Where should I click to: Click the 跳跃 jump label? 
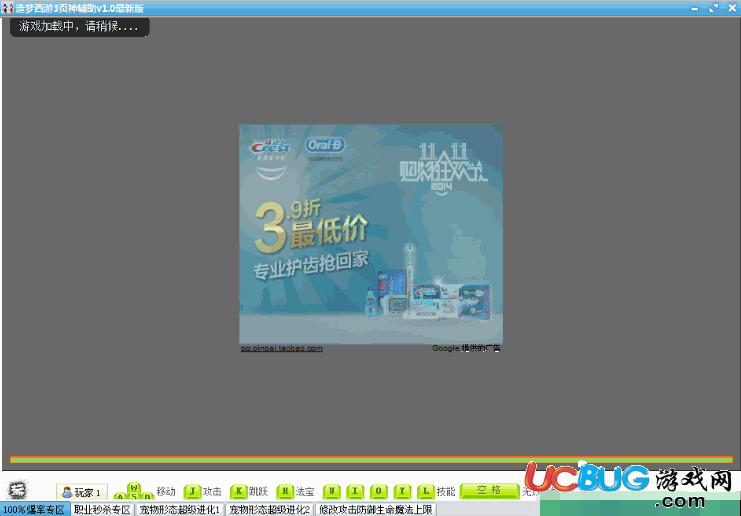tap(258, 491)
